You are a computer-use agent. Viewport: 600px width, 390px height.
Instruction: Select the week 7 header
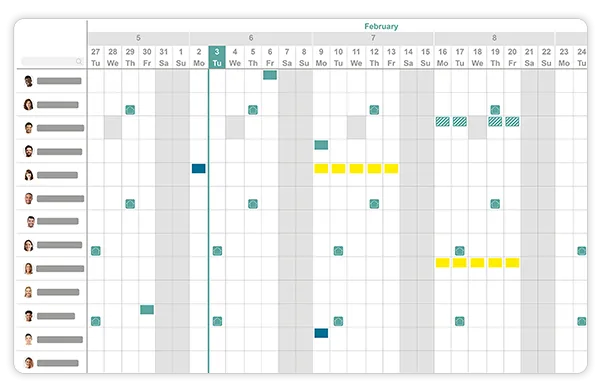coord(373,38)
